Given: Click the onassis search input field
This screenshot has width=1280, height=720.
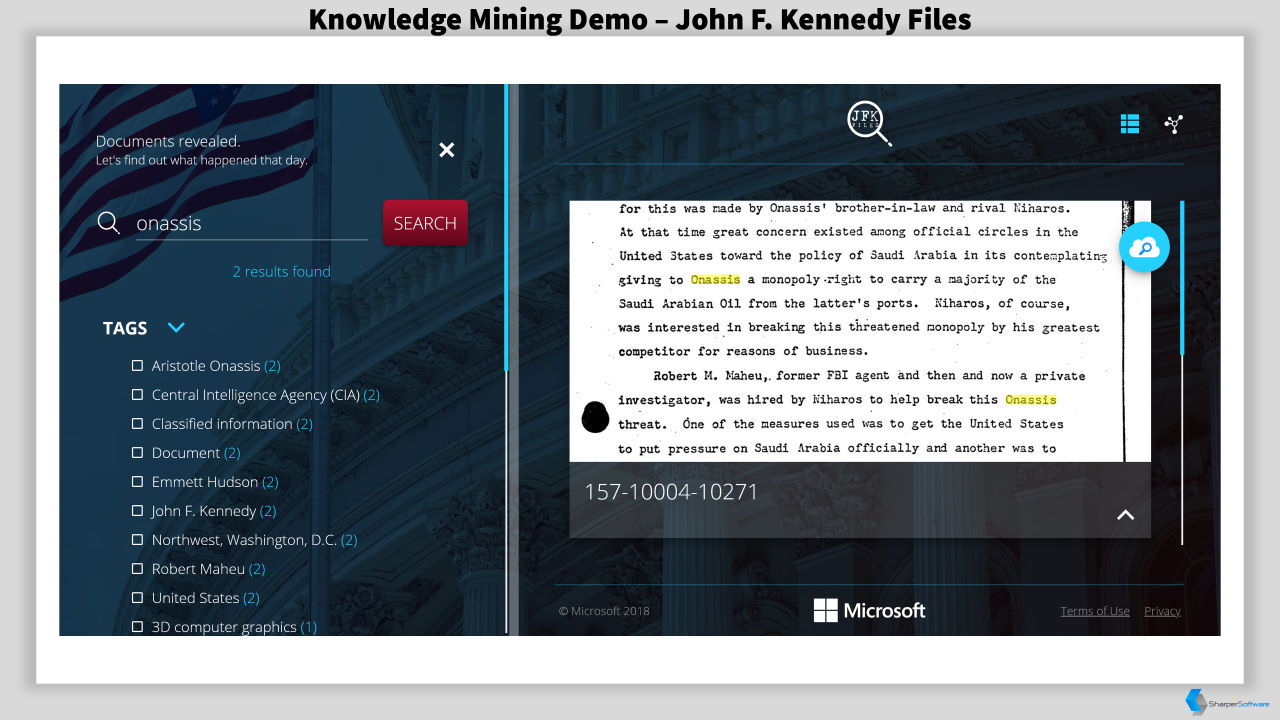Looking at the screenshot, I should click(251, 223).
